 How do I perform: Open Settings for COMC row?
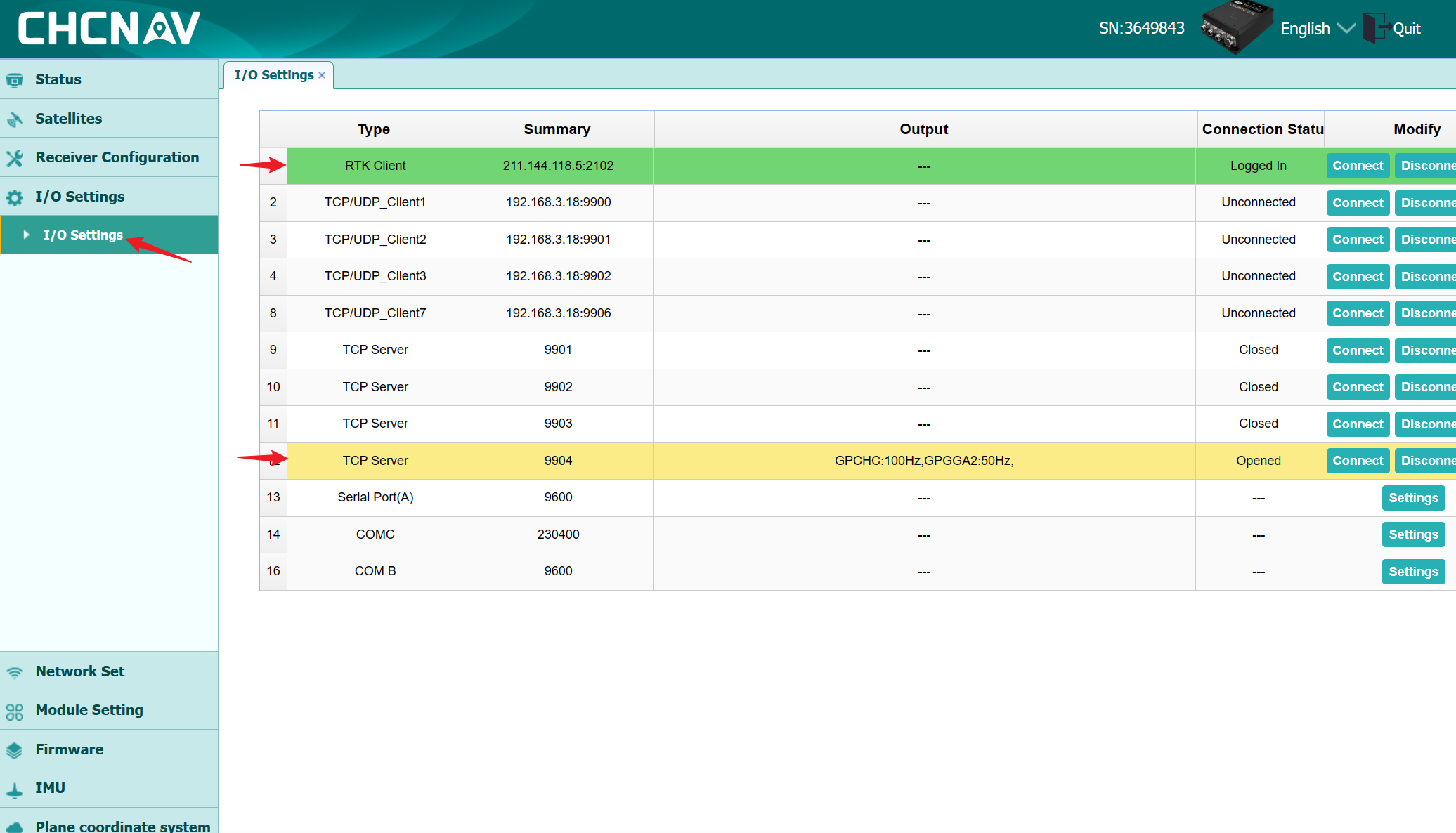[x=1413, y=534]
